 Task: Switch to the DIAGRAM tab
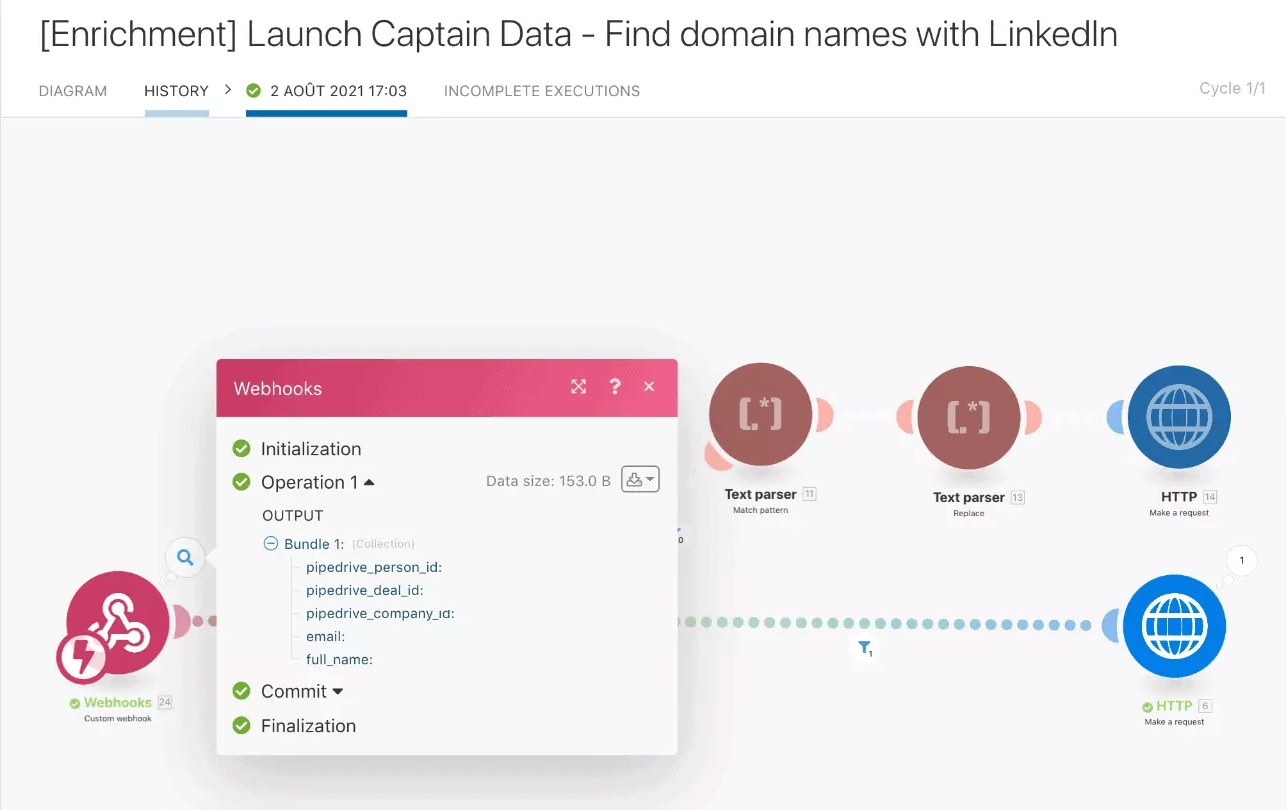[x=73, y=91]
